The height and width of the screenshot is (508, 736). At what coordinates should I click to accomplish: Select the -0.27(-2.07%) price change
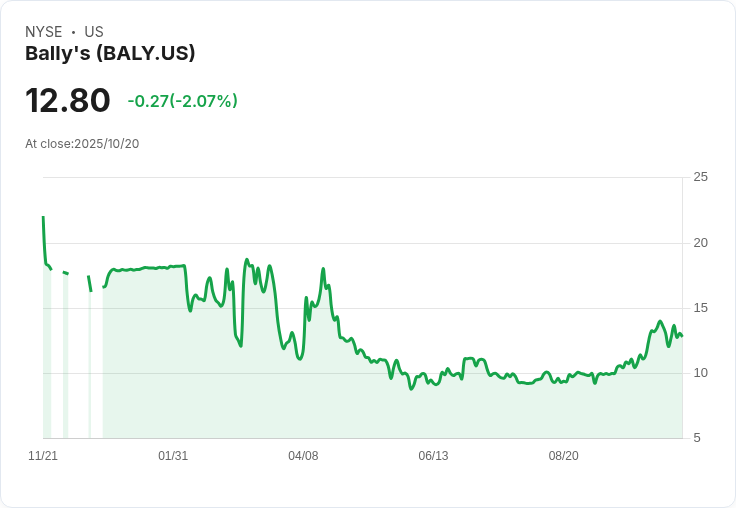(182, 101)
